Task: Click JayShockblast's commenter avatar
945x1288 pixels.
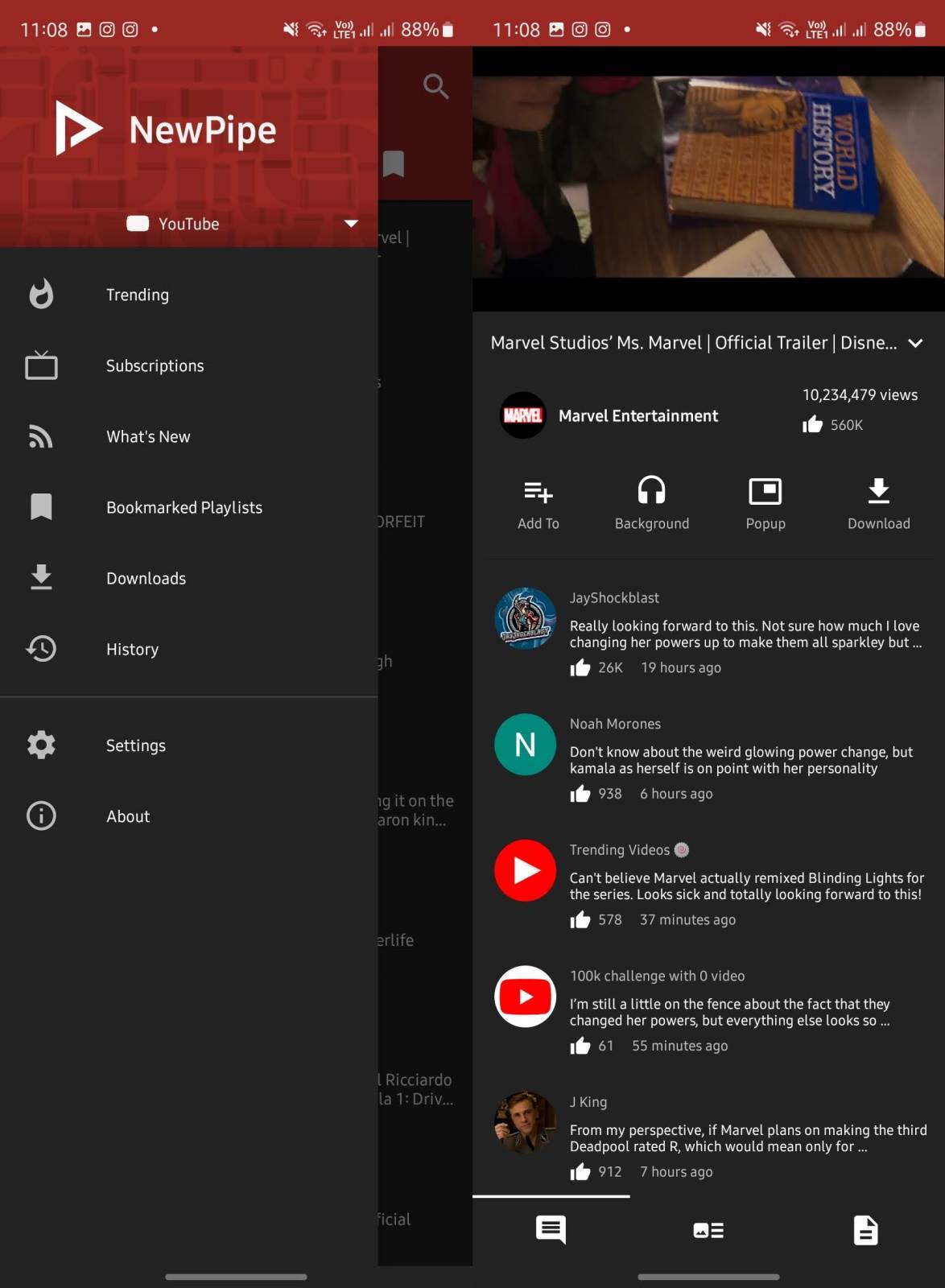Action: 525,618
